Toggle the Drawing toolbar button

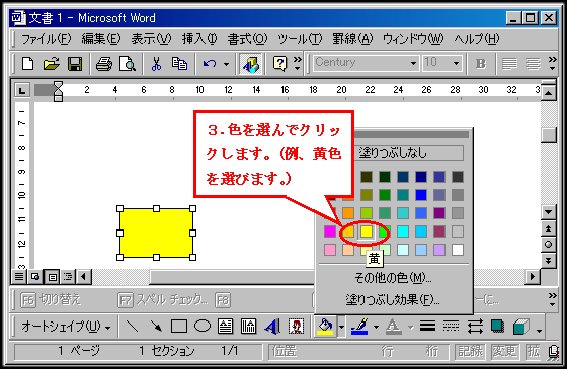point(251,64)
